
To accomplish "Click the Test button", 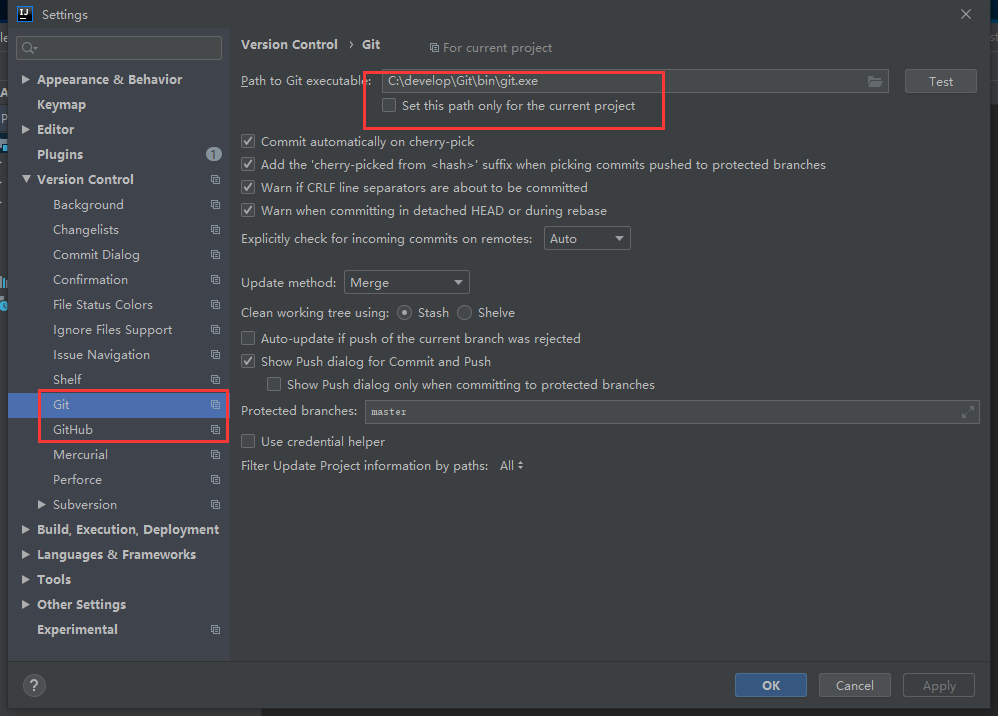I will click(x=940, y=81).
